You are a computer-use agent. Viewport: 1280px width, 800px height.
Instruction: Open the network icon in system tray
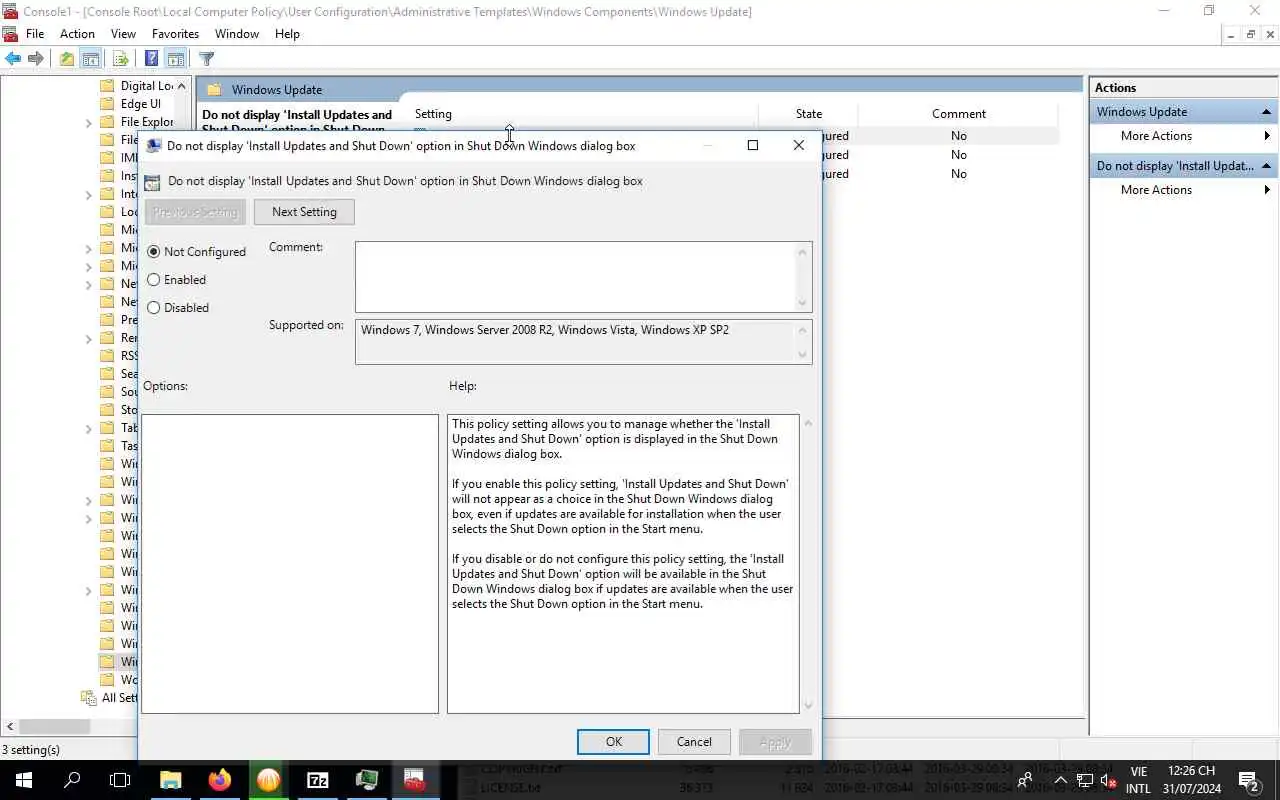coord(1085,780)
